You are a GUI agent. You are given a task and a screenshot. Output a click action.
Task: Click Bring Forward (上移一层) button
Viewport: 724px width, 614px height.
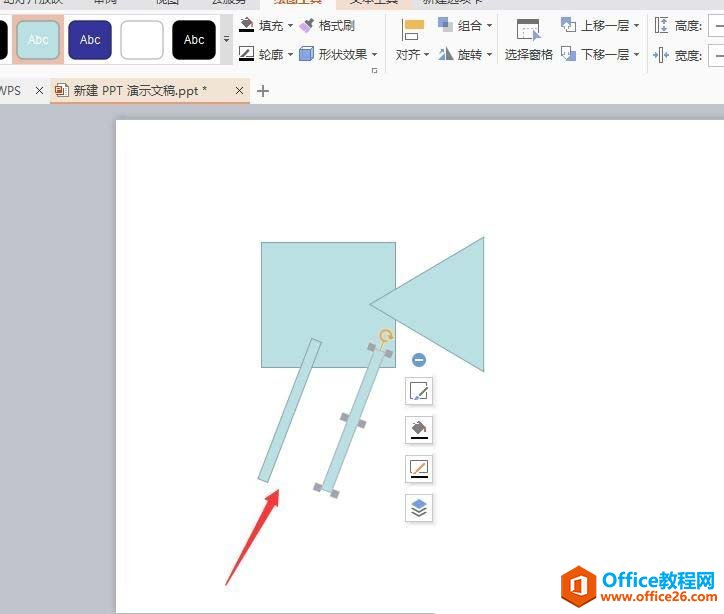tap(599, 25)
